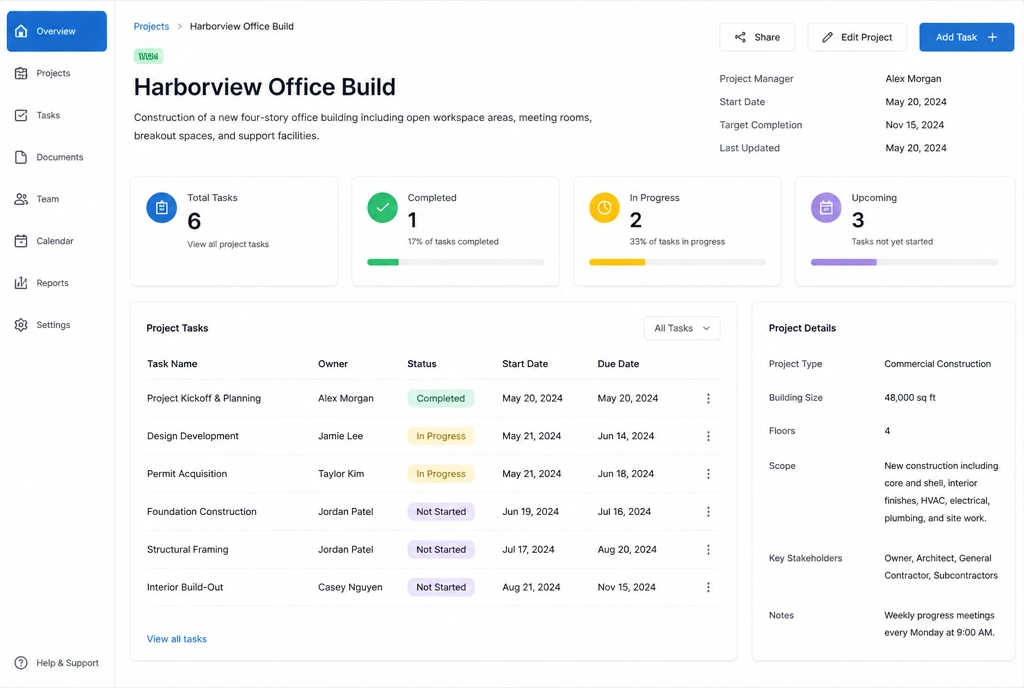Click the Start Date column header
This screenshot has width=1024, height=688.
(525, 364)
